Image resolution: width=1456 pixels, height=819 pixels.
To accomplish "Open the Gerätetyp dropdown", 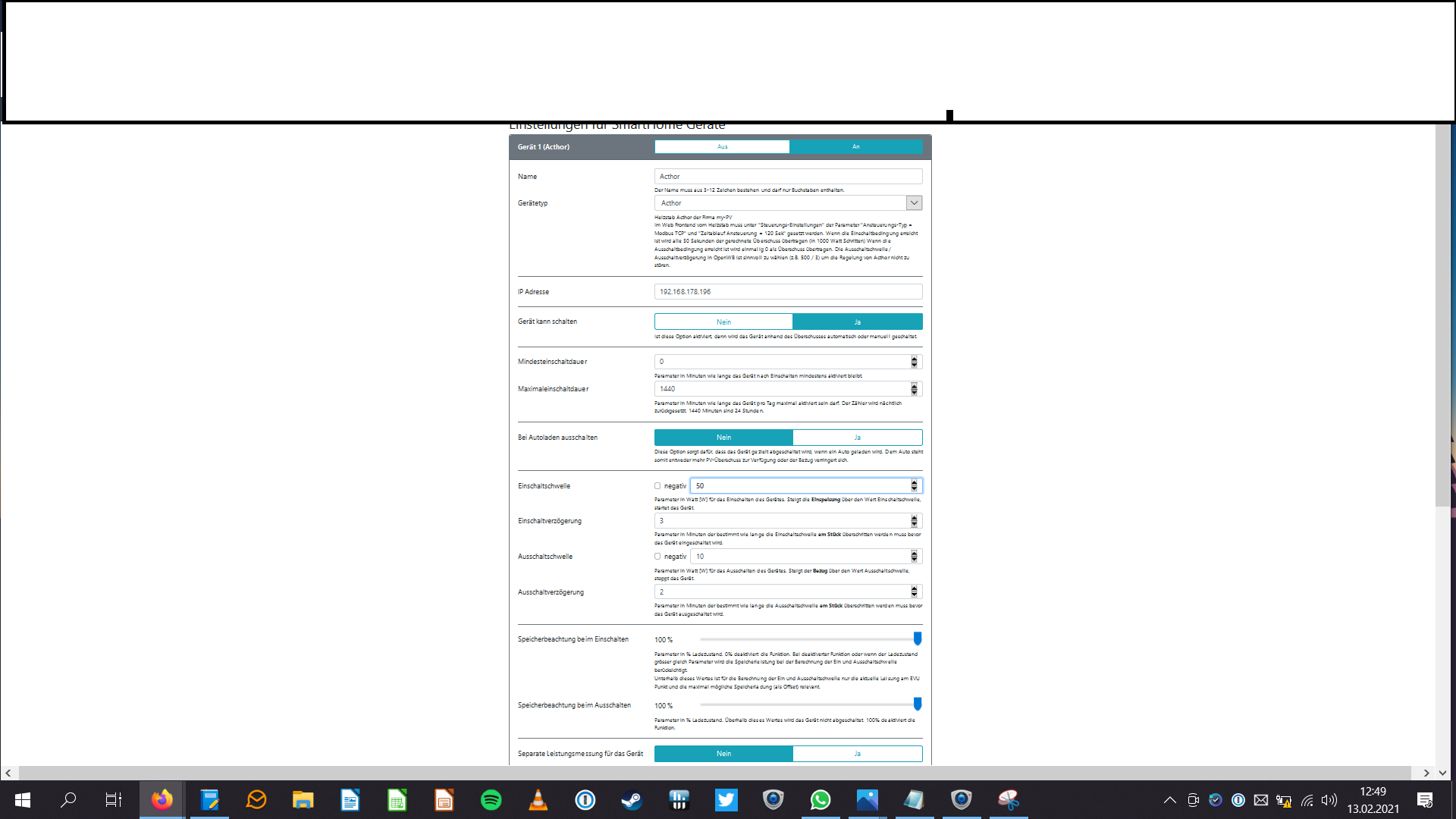I will [914, 203].
